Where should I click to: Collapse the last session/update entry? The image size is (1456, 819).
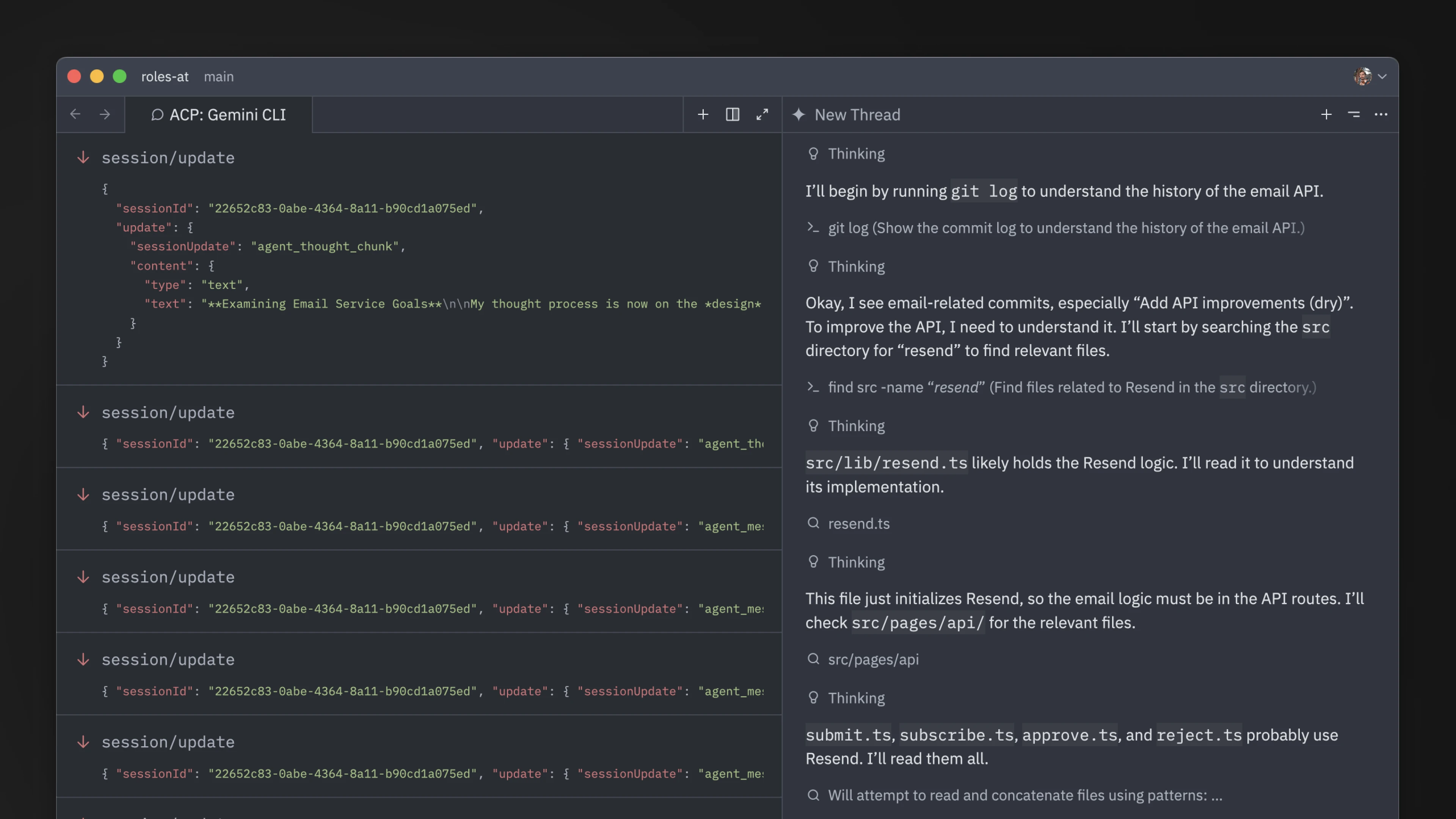tap(83, 742)
